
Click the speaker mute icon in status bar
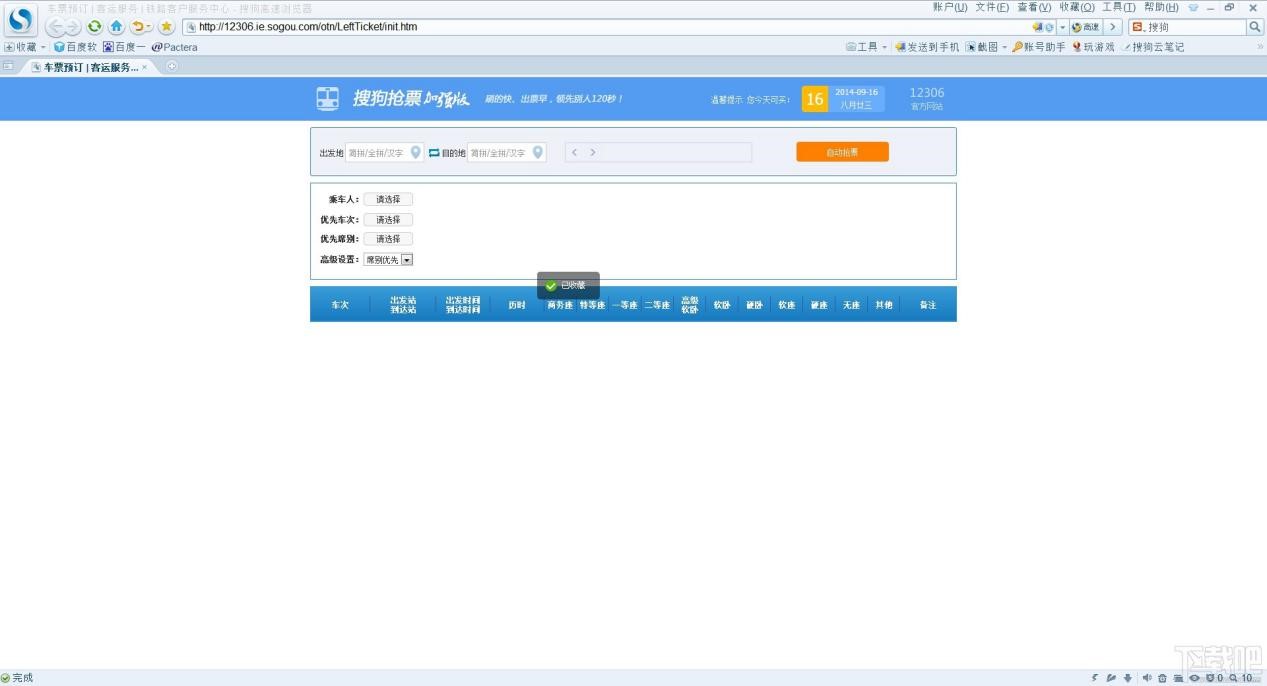[x=1147, y=677]
